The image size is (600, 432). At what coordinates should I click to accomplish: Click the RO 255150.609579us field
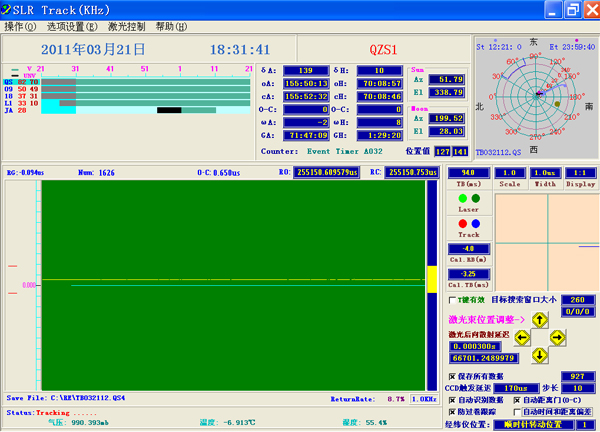326,173
